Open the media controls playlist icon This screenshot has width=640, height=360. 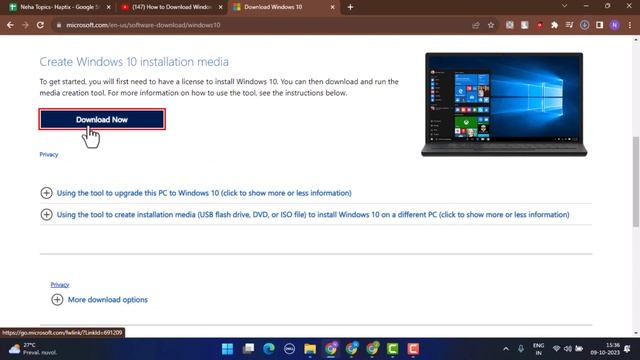pyautogui.click(x=569, y=25)
